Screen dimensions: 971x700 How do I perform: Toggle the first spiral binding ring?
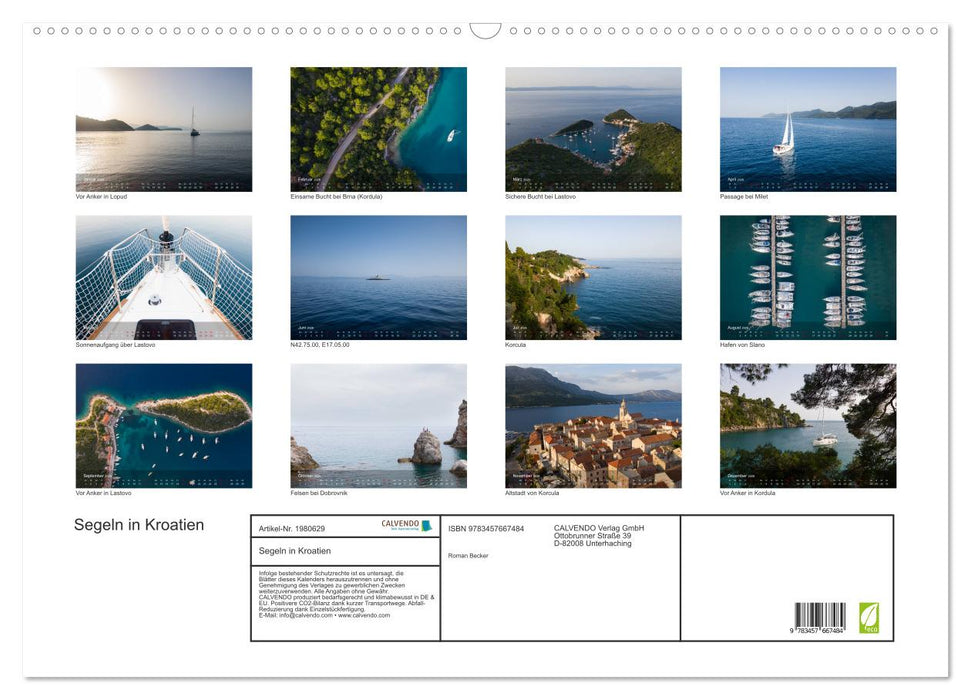click(x=37, y=31)
